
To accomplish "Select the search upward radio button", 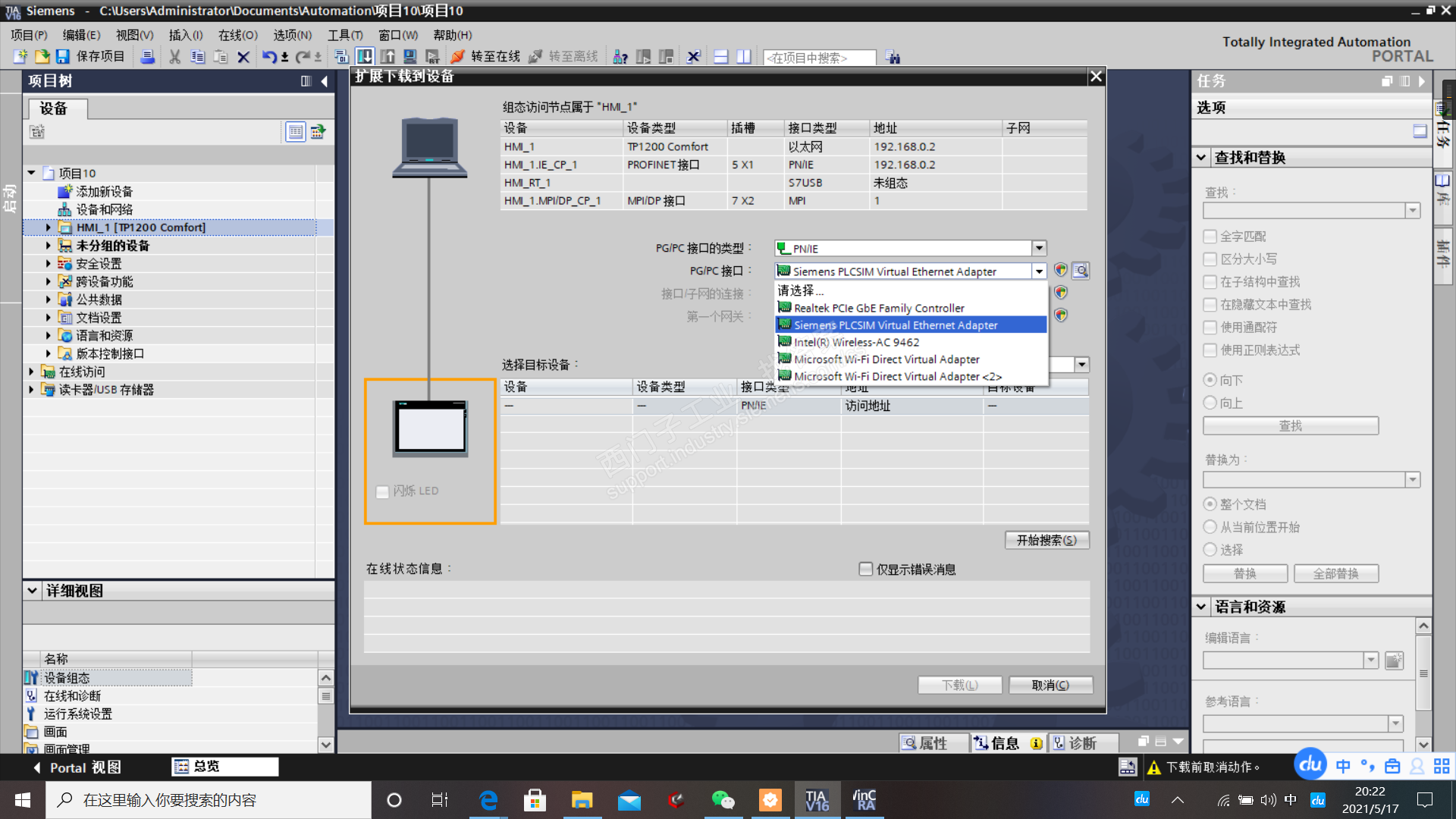I will click(1210, 403).
